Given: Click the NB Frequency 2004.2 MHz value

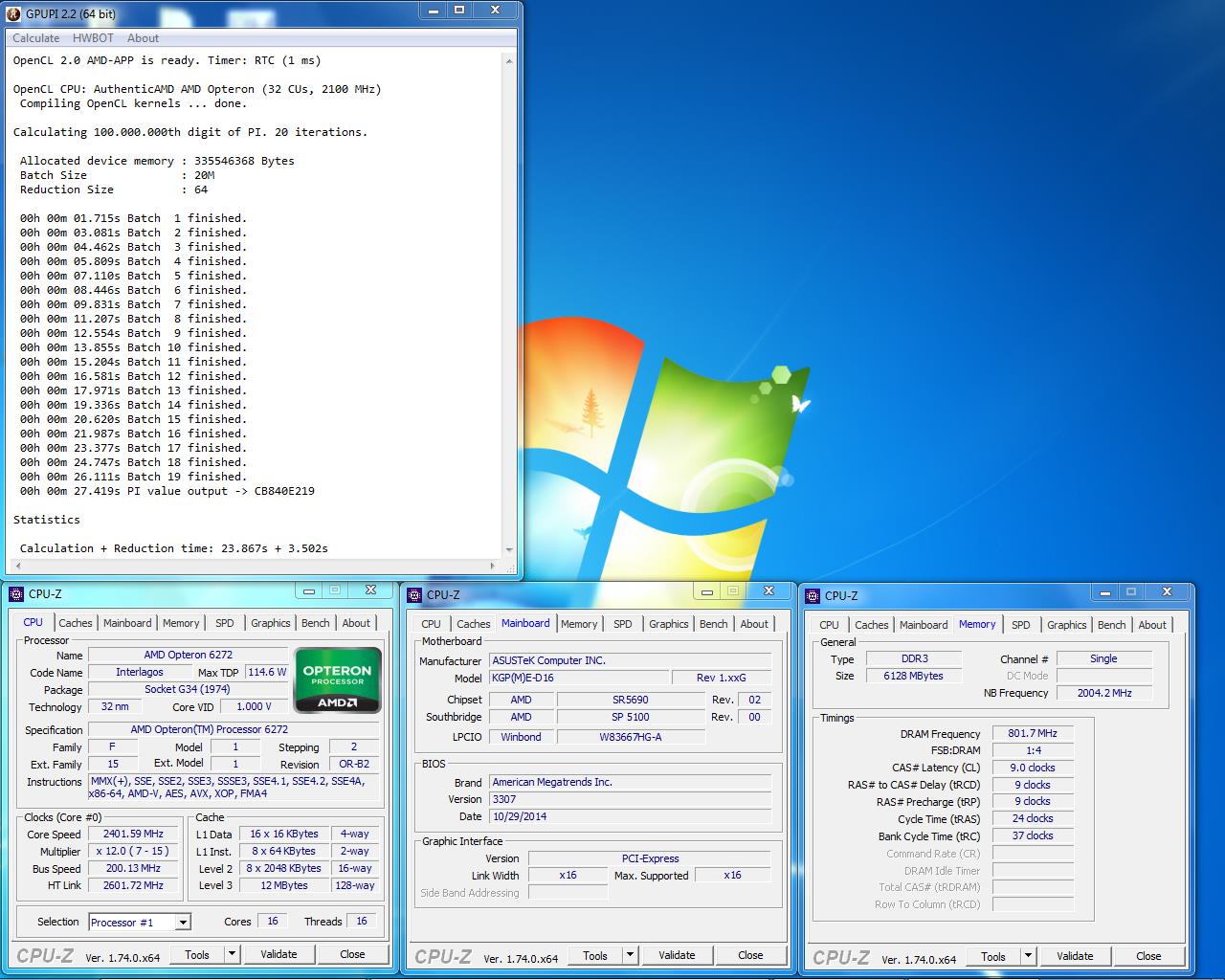Looking at the screenshot, I should tap(1103, 693).
